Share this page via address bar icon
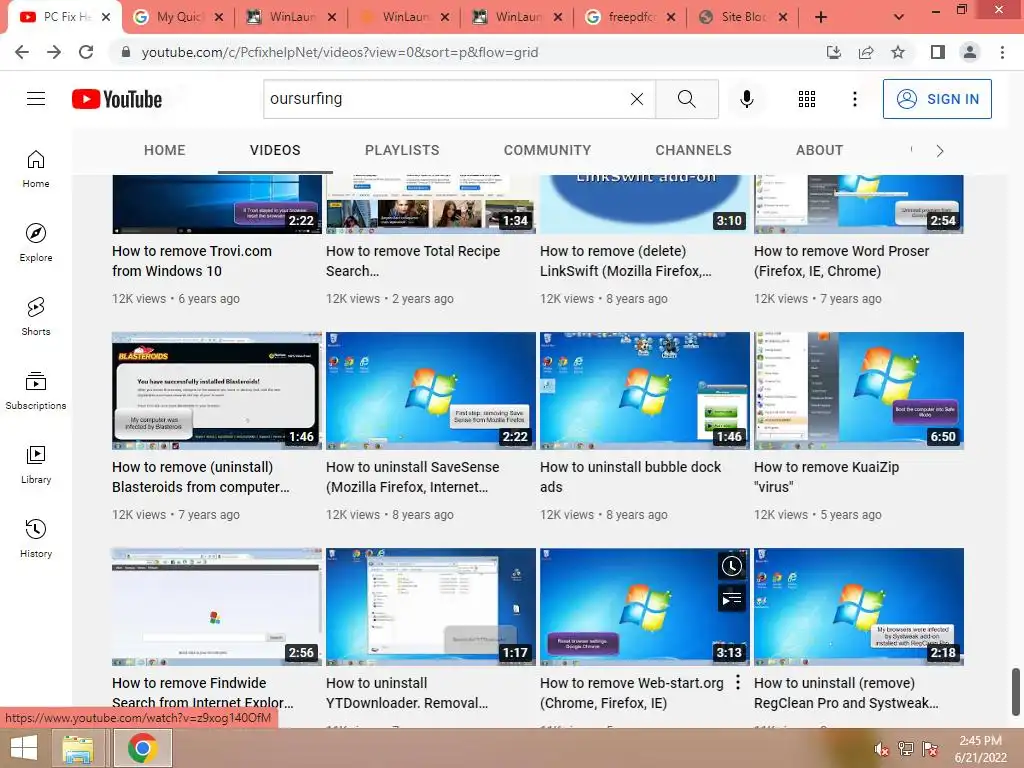 click(866, 52)
